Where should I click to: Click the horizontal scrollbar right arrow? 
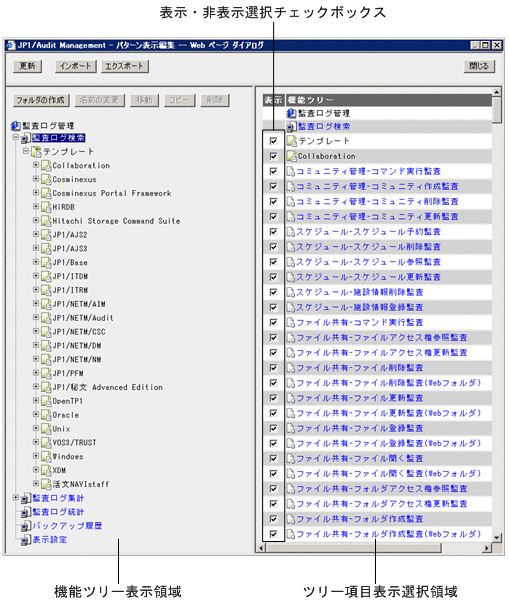487,547
